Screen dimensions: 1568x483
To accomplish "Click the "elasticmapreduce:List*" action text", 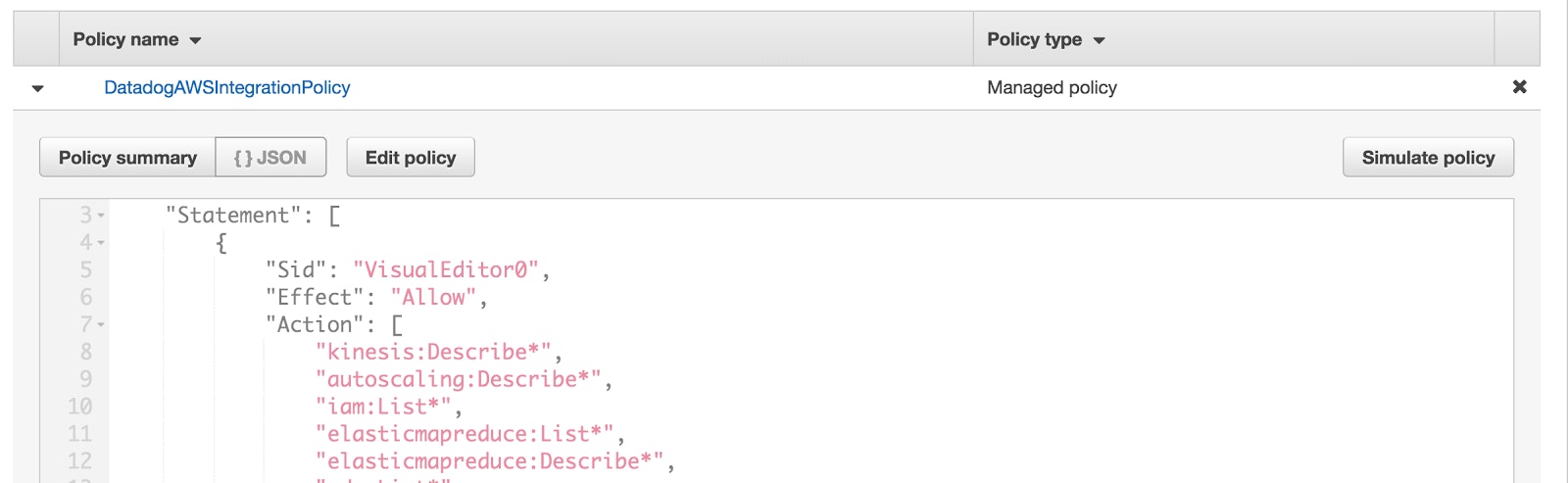I will 465,434.
